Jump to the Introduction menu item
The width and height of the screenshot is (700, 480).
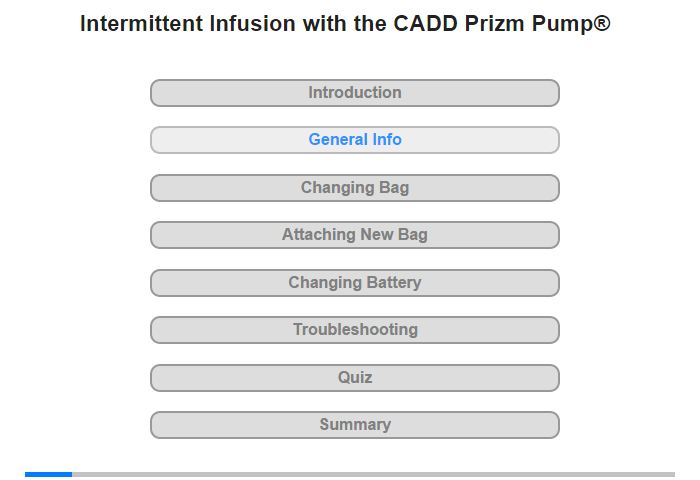(354, 93)
